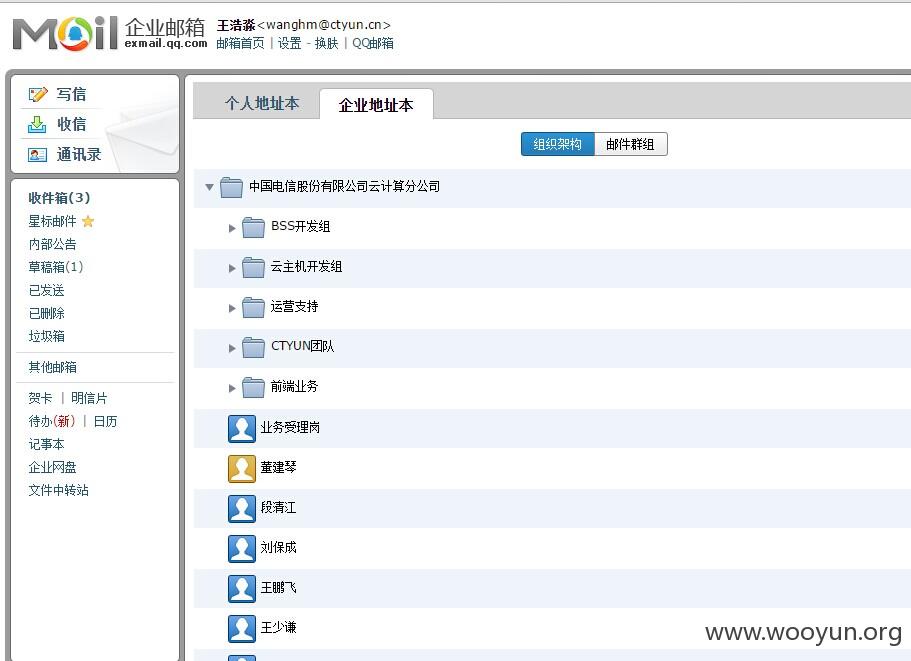The width and height of the screenshot is (911, 661).
Task: Click the Mail enterprise mailbox logo
Action: (x=110, y=34)
